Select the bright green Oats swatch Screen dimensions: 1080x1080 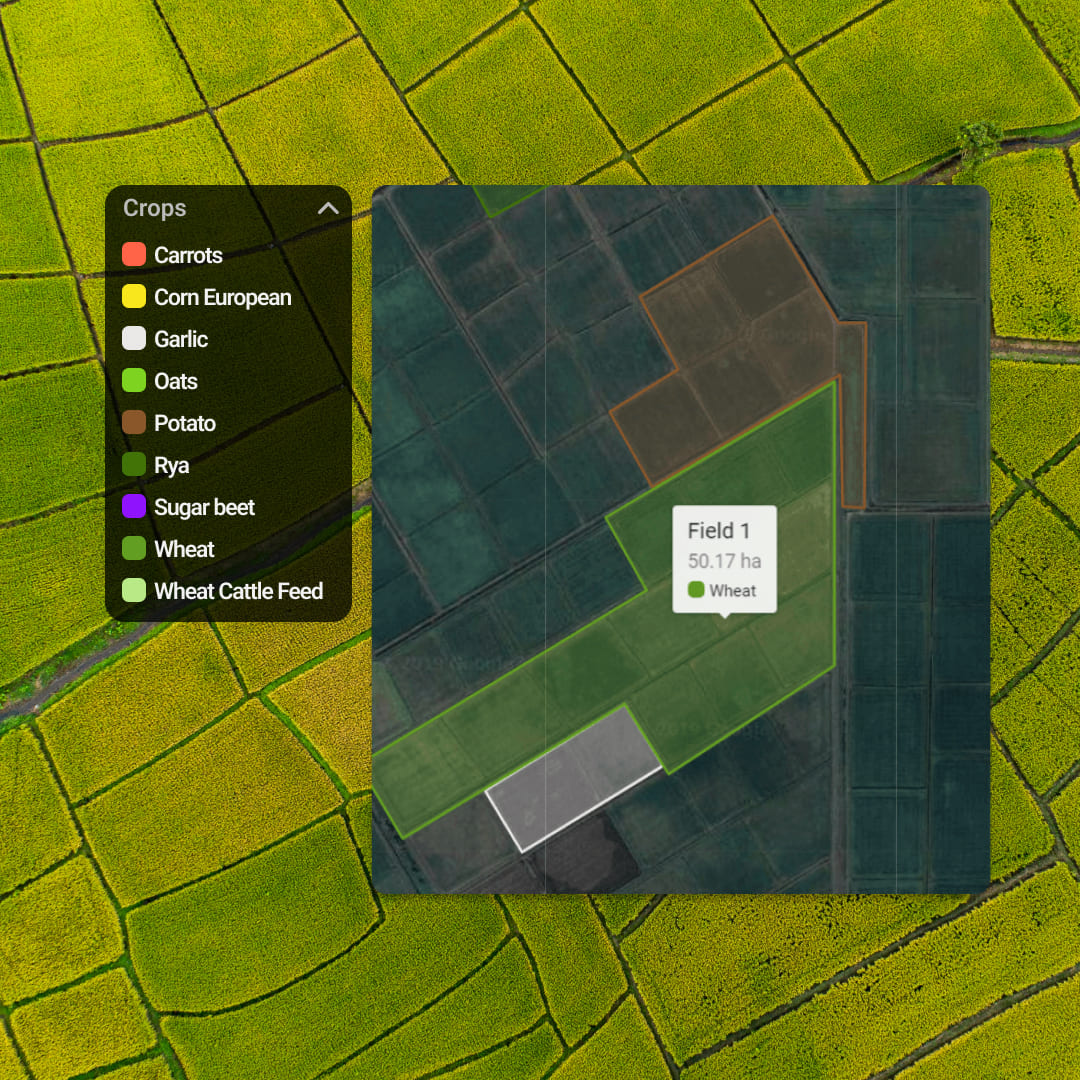[x=134, y=381]
